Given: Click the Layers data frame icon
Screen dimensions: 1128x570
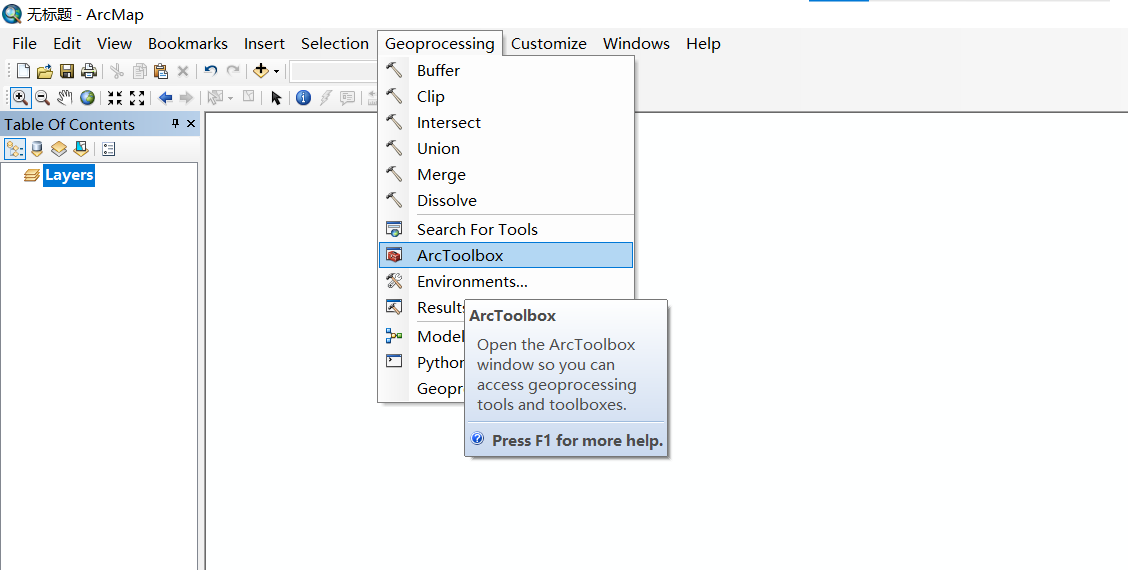Looking at the screenshot, I should (32, 175).
